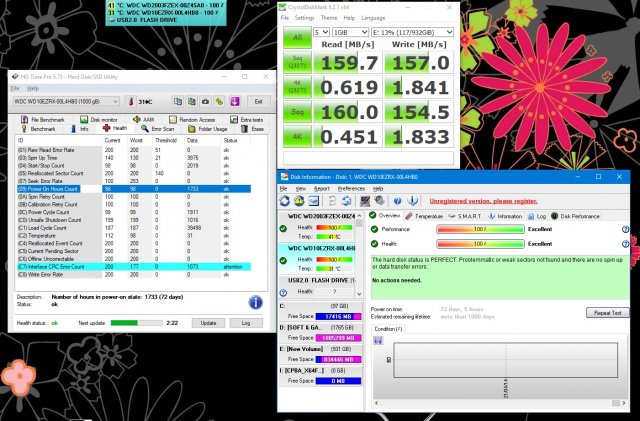The image size is (640, 421).
Task: Open the test count dropdown showing 5
Action: coord(320,31)
